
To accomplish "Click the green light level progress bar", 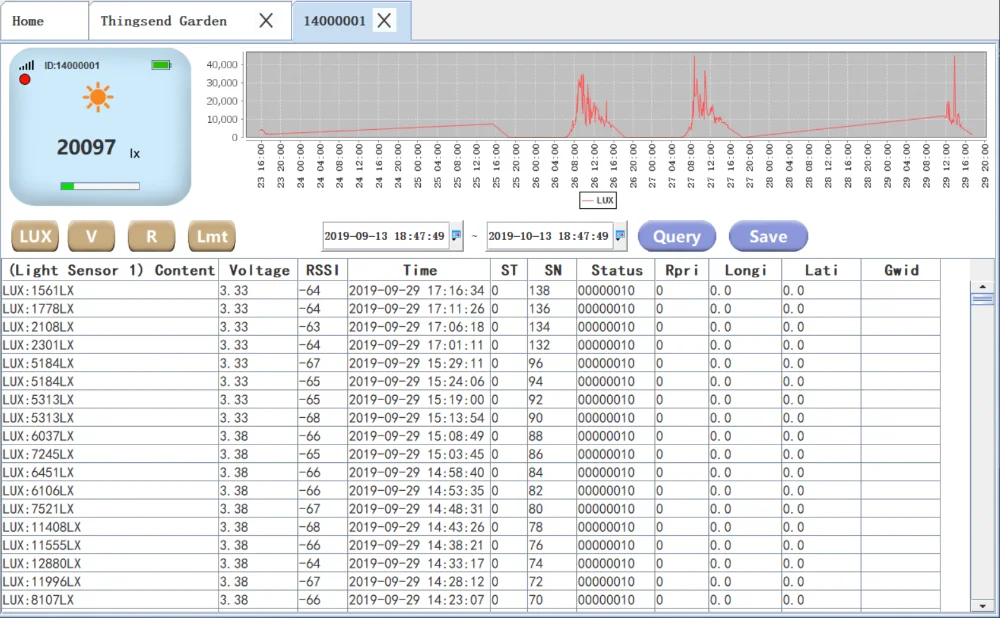I will pyautogui.click(x=99, y=186).
